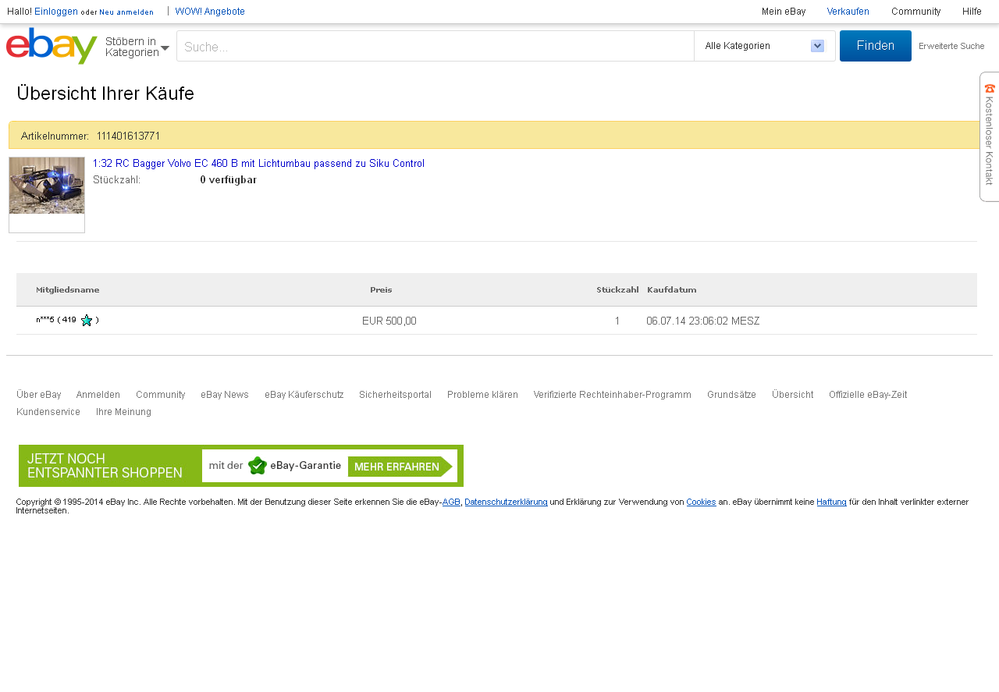
Task: Click the eBay logo
Action: click(51, 46)
